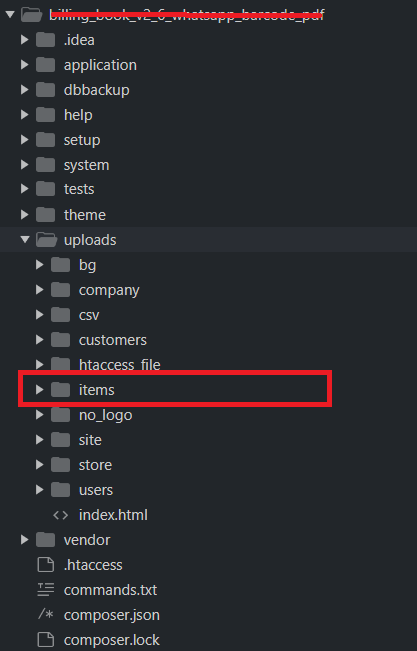
Task: Click the open uploads folder icon
Action: [x=46, y=240]
